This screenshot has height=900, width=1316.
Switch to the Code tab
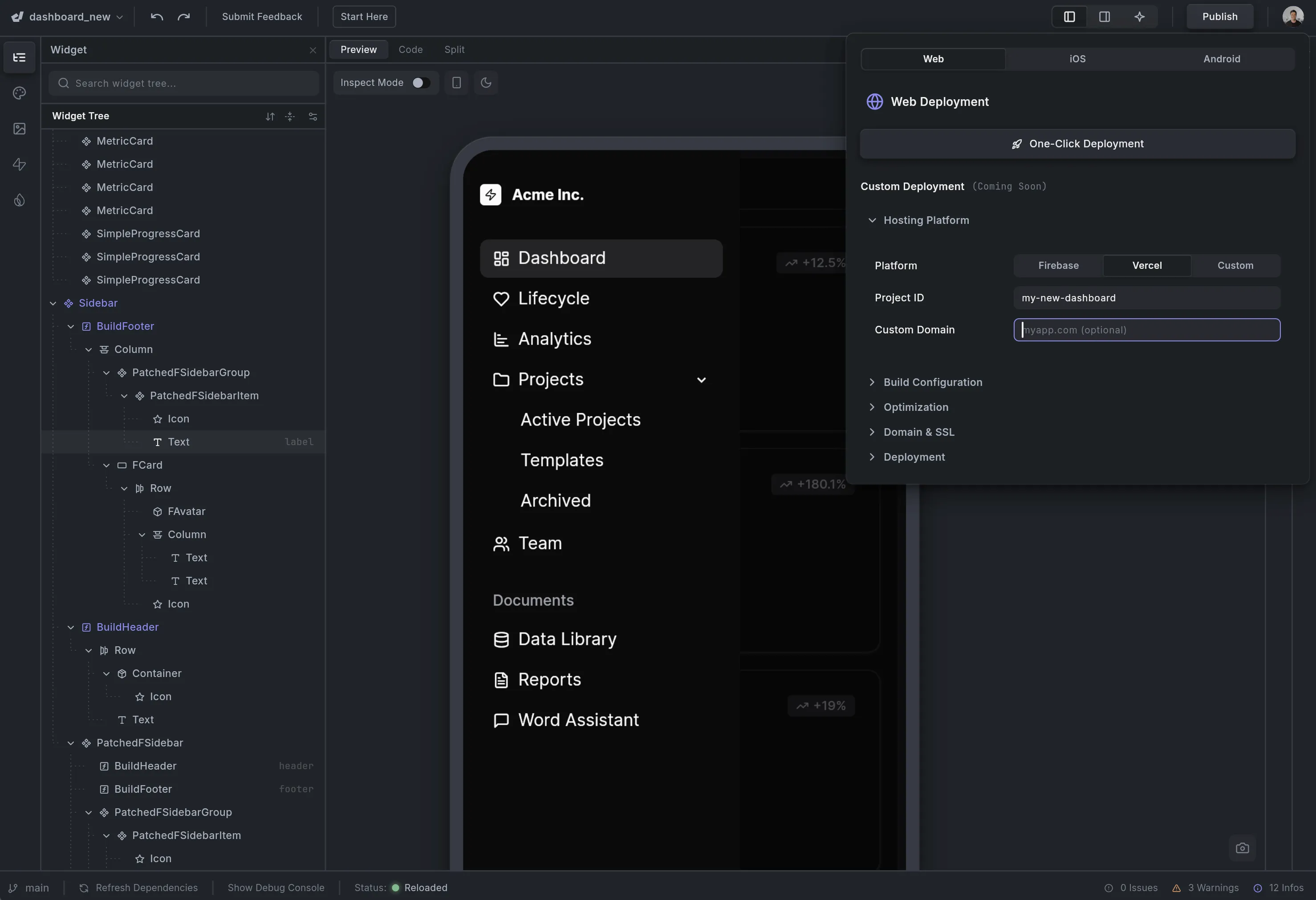[x=410, y=49]
